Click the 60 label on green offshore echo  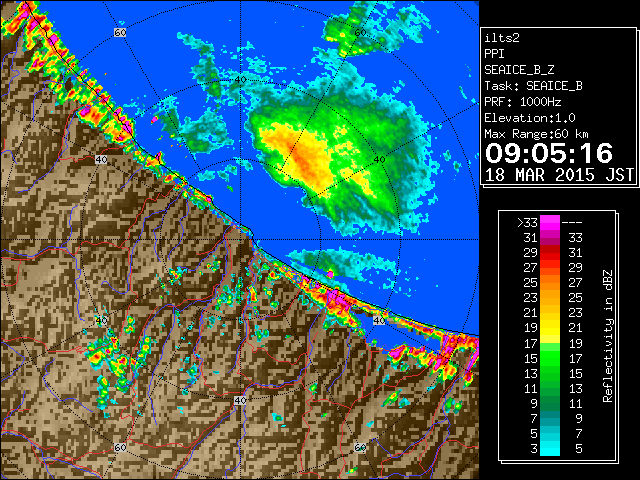[x=360, y=32]
